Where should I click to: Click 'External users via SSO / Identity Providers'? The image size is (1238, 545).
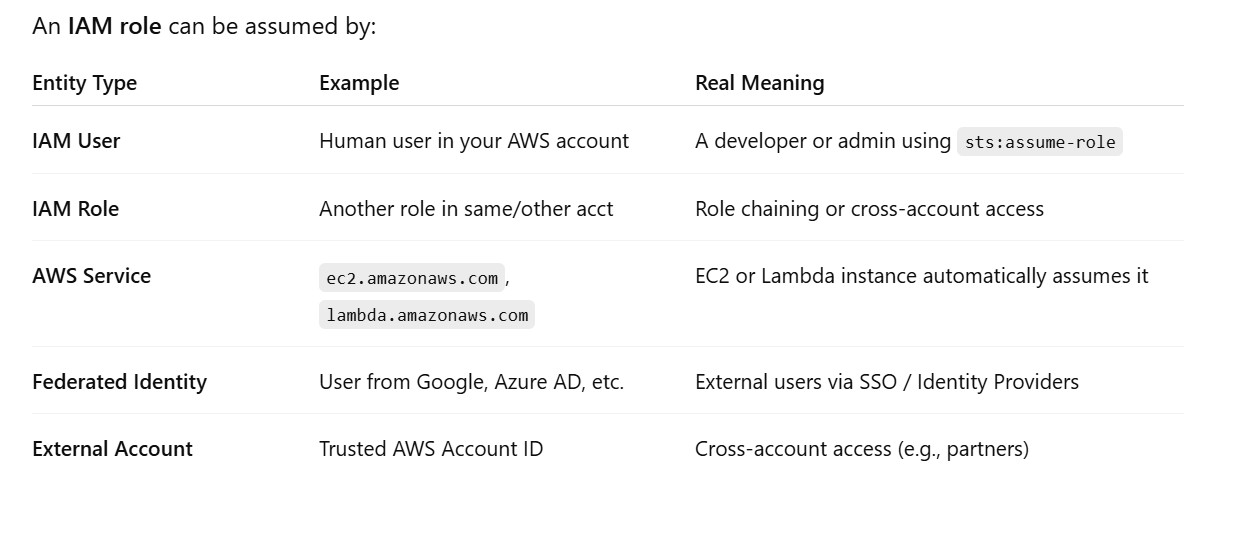(886, 382)
